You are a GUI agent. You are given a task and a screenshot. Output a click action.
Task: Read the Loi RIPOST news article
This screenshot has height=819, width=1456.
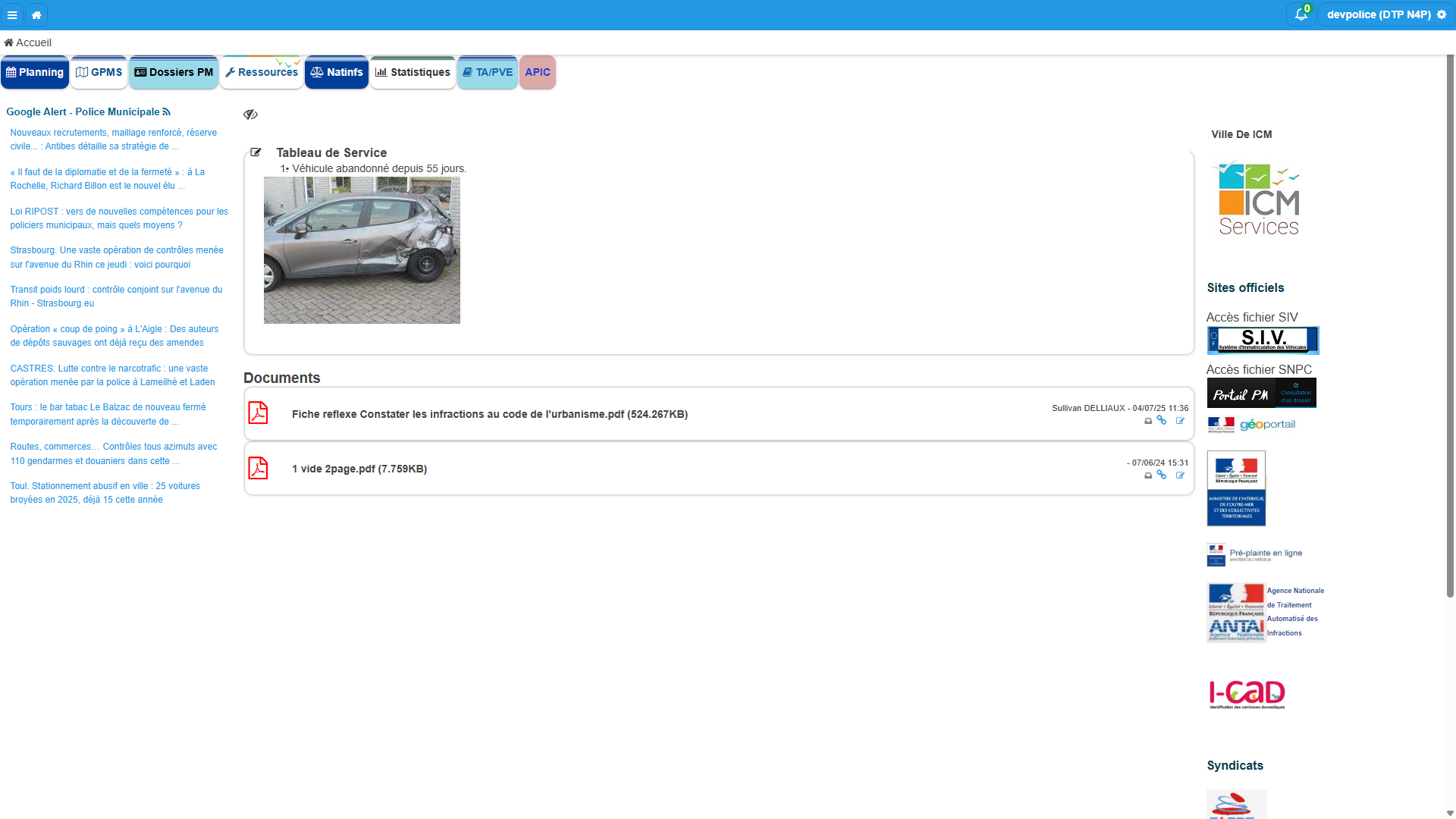tap(119, 218)
